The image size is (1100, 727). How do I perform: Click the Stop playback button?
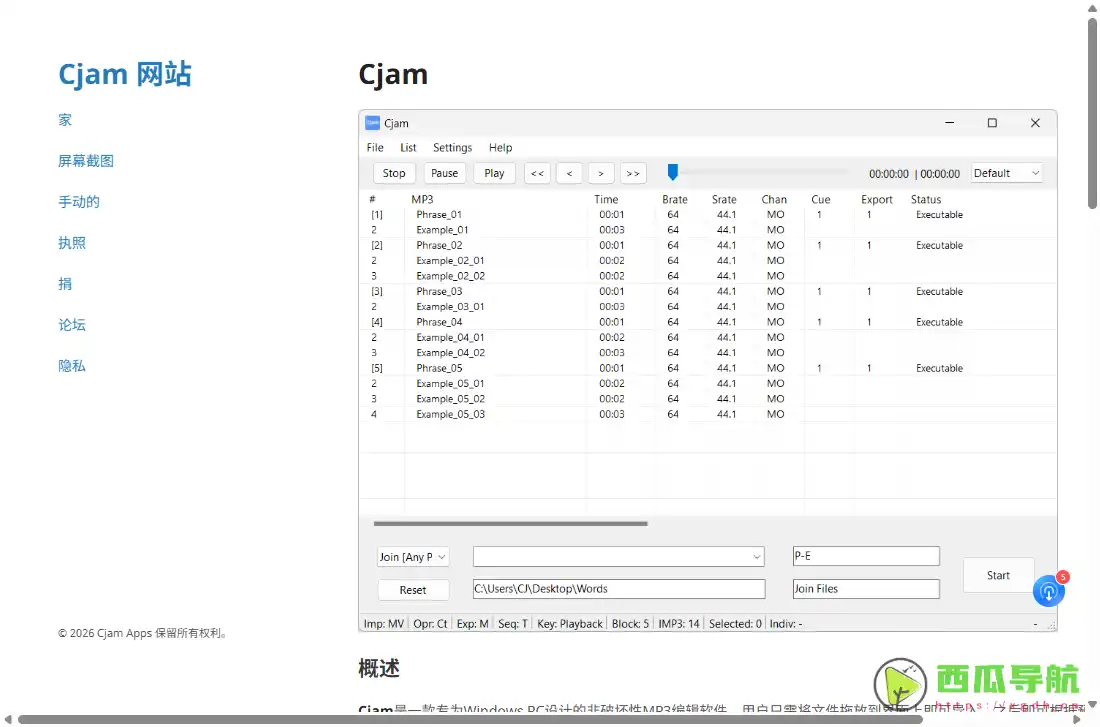(x=394, y=173)
